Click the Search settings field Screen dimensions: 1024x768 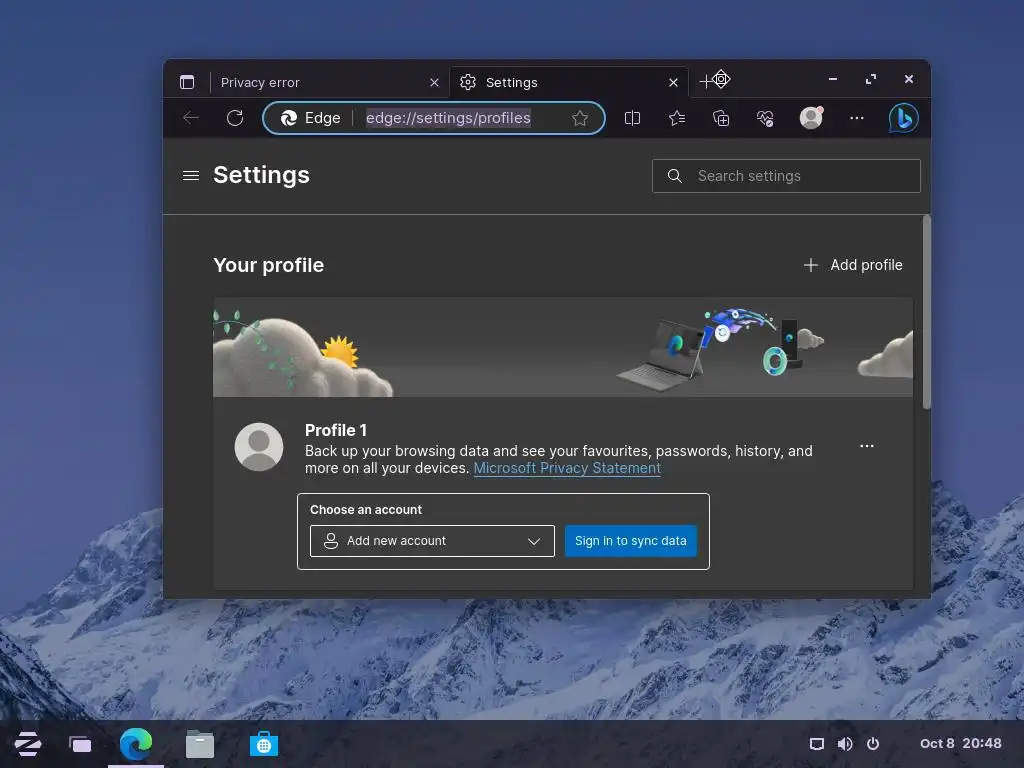coord(786,176)
